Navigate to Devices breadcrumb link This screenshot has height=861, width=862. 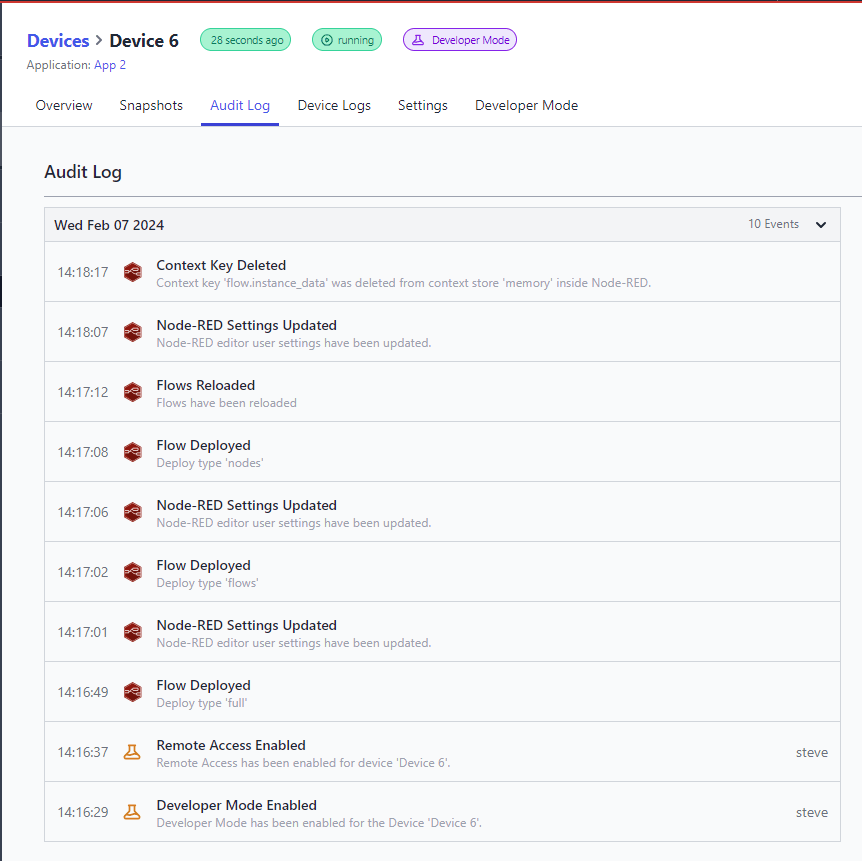point(58,41)
